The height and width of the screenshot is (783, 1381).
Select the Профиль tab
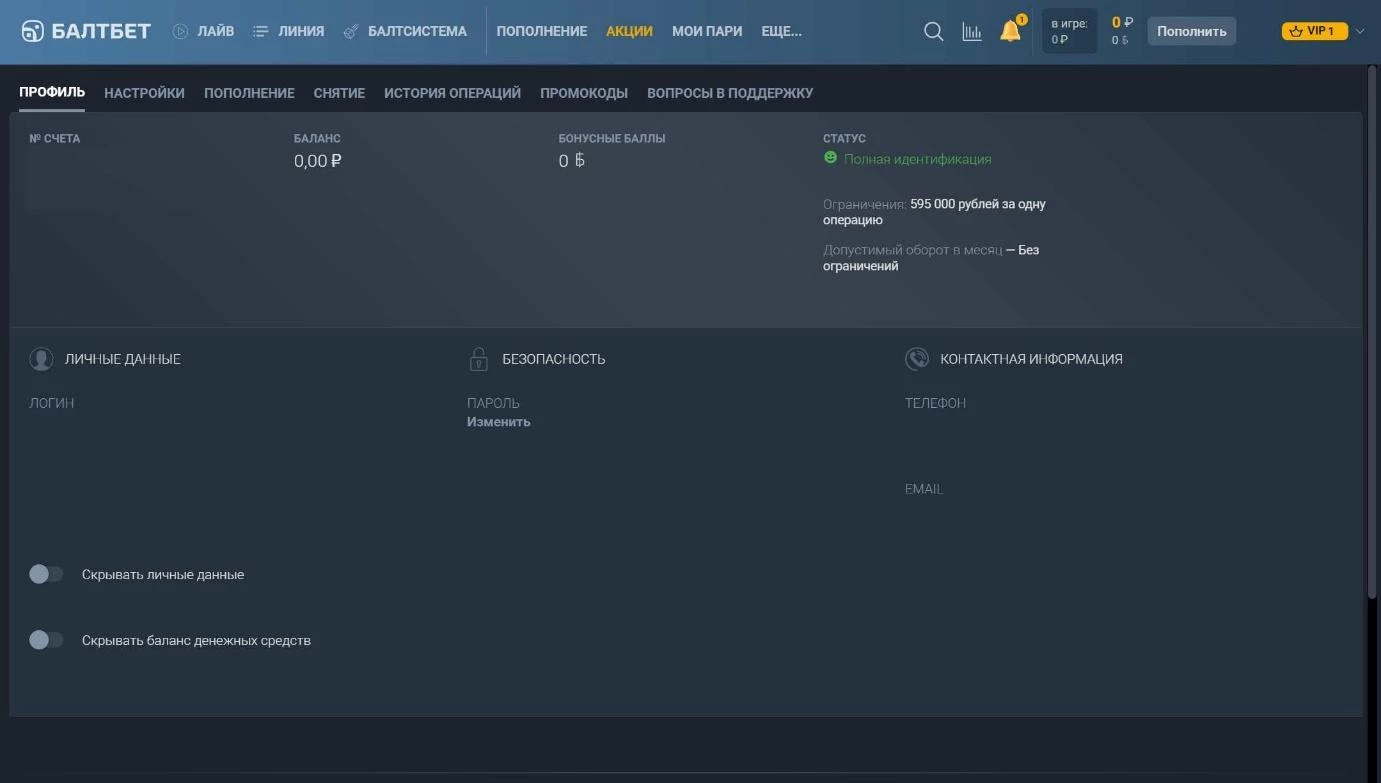tap(52, 92)
